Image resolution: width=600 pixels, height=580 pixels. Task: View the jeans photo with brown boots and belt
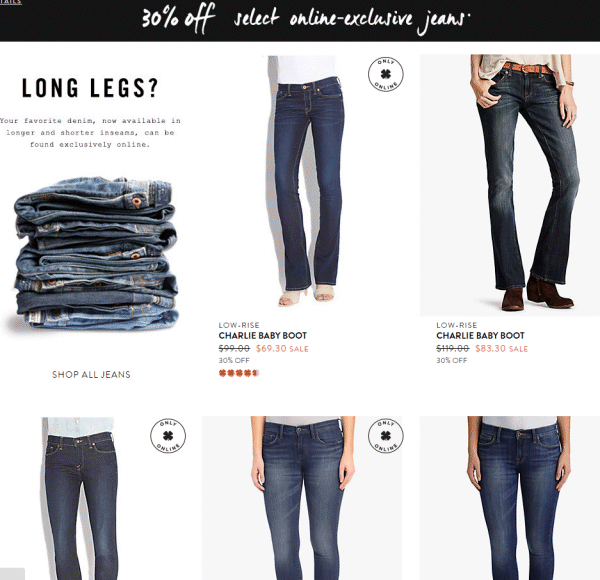510,185
